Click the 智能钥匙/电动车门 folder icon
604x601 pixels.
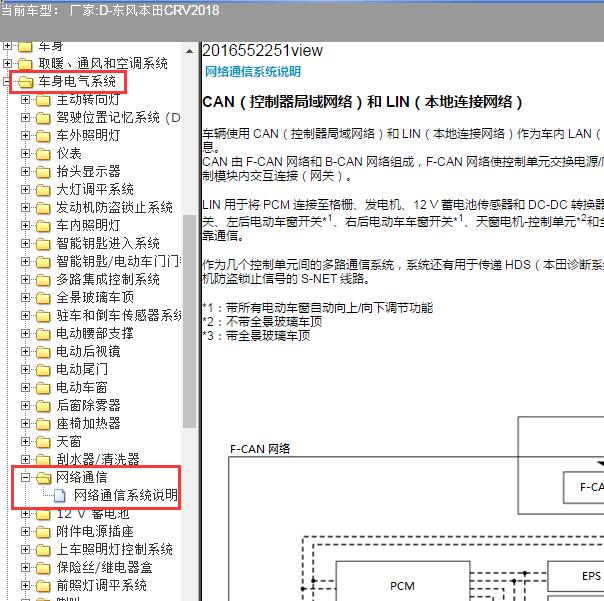point(43,262)
